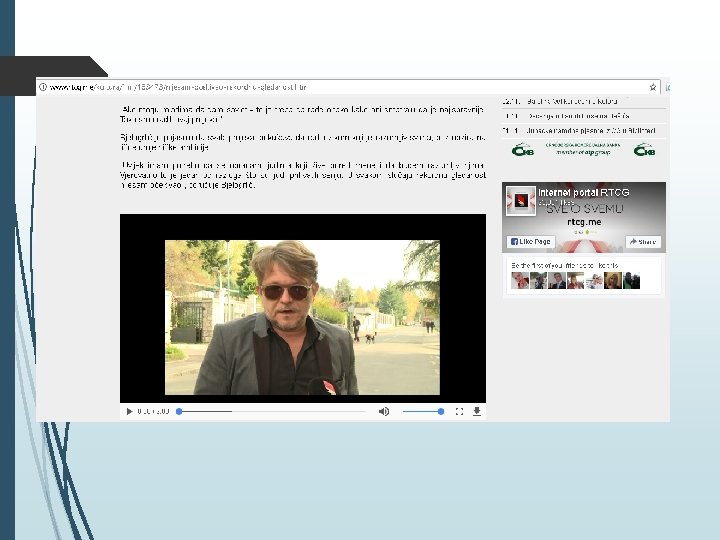The width and height of the screenshot is (720, 540).
Task: Click the Facebook Share button
Action: 643,242
